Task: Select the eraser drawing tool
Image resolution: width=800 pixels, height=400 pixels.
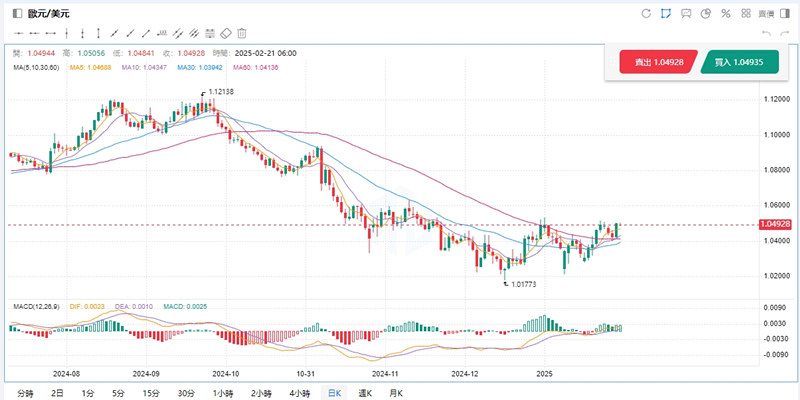Action: tap(225, 33)
